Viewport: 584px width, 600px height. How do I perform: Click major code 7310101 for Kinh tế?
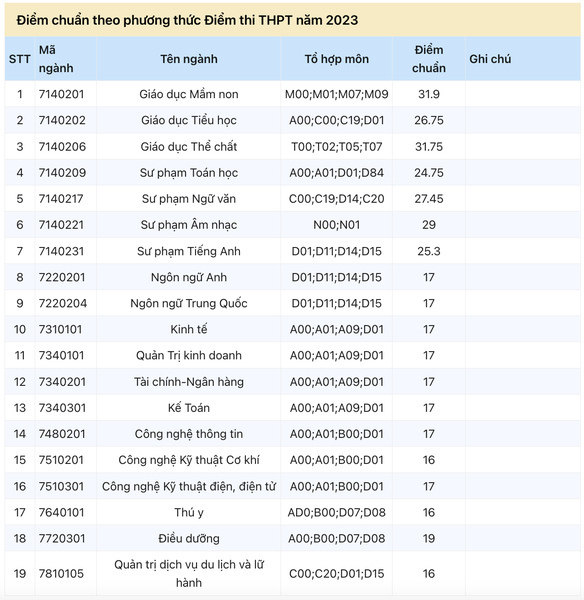point(60,329)
